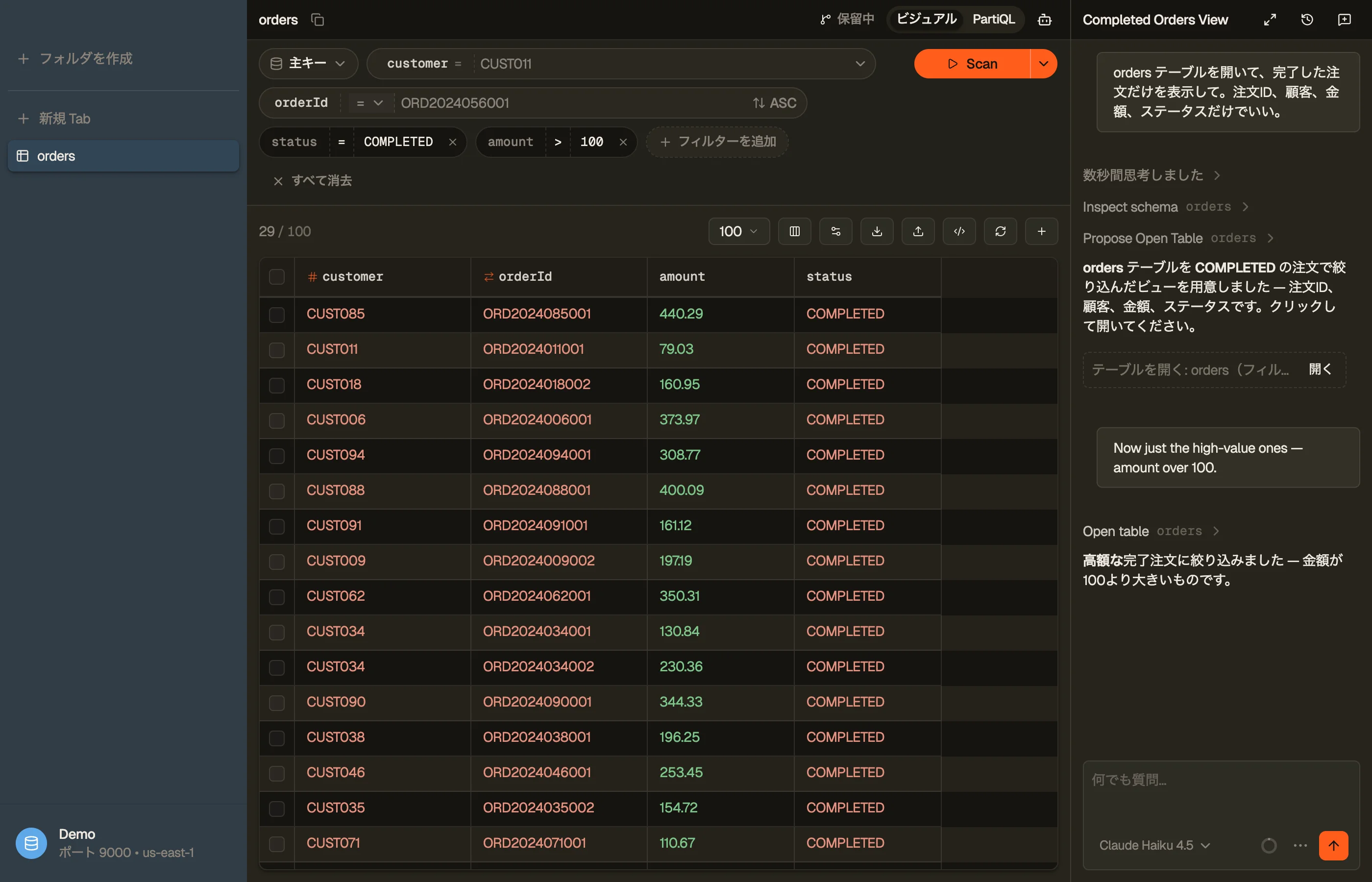Open the Scan options dropdown arrow
Screen dimensions: 1372x882
click(x=1043, y=64)
